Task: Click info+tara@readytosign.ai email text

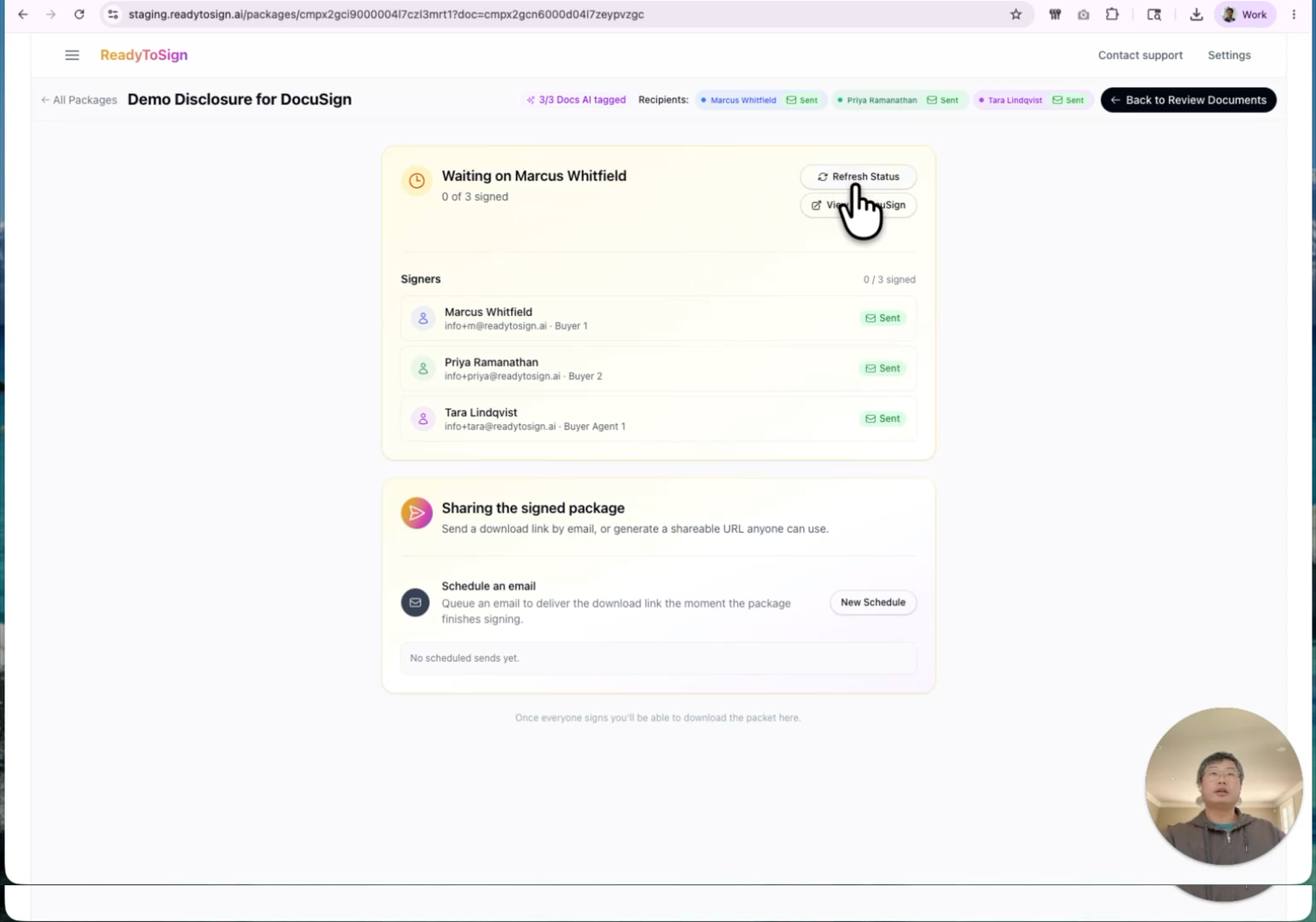Action: click(500, 427)
